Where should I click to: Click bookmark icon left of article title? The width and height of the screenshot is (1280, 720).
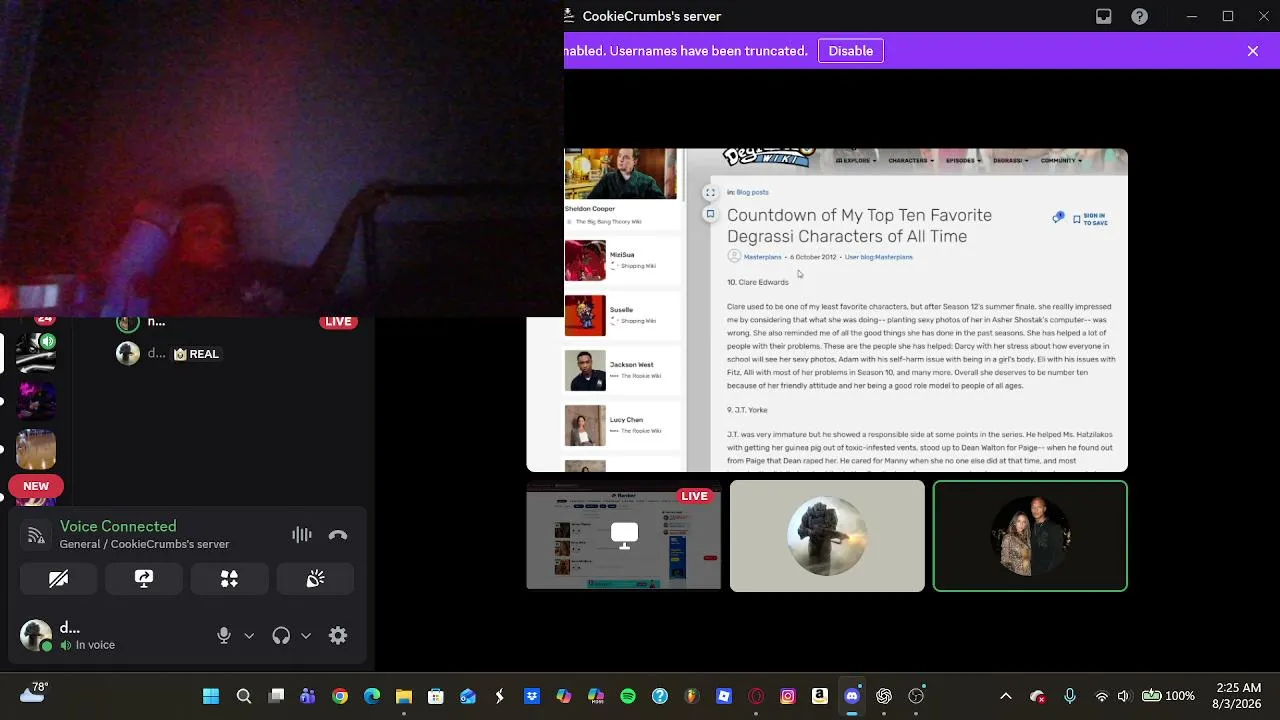tap(710, 214)
